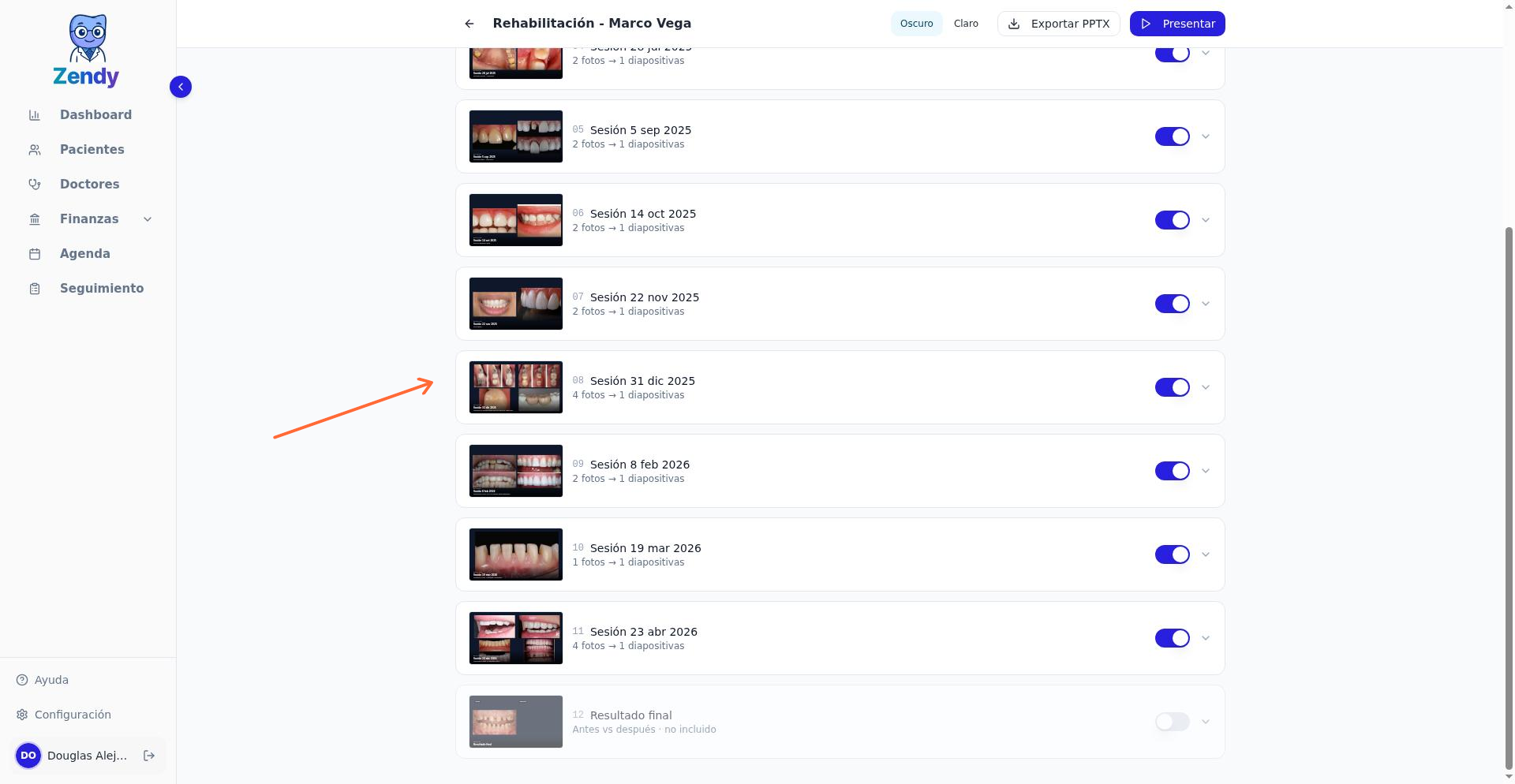Toggle off Sesión 23 abr 2026 slide
This screenshot has height=784, width=1515.
click(1172, 638)
